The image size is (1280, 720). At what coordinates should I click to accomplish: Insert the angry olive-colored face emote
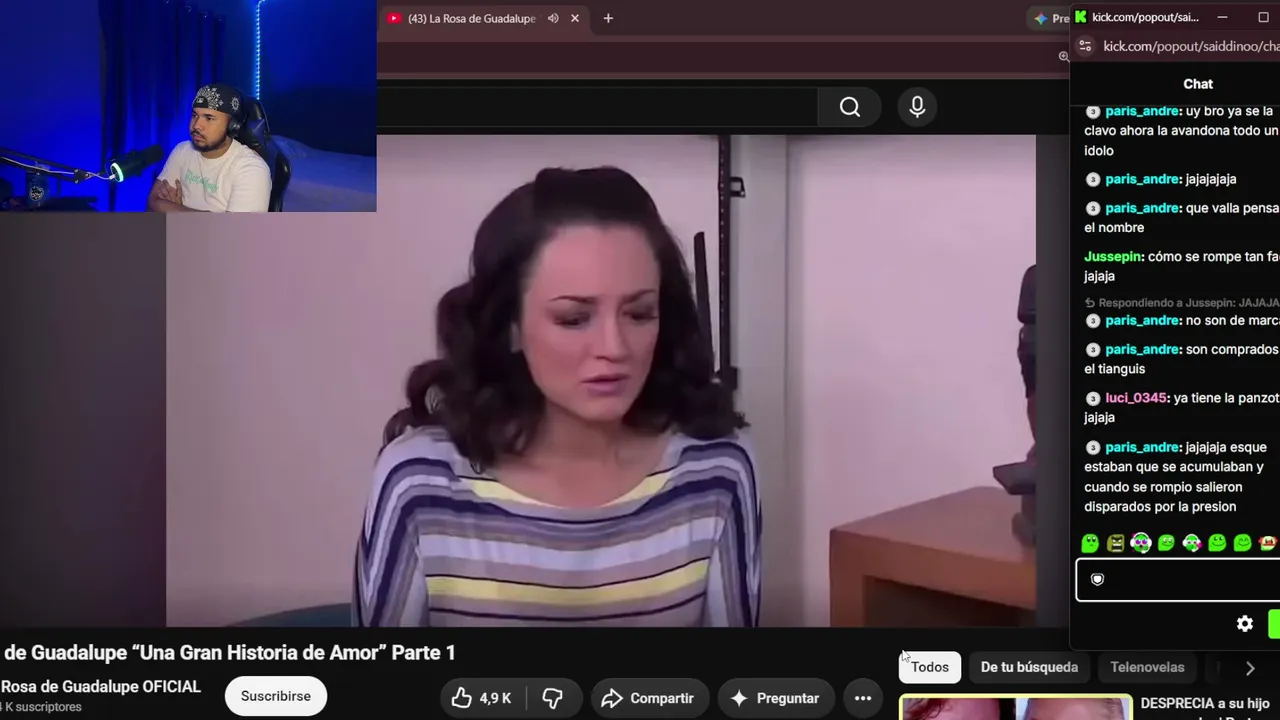(x=1115, y=543)
